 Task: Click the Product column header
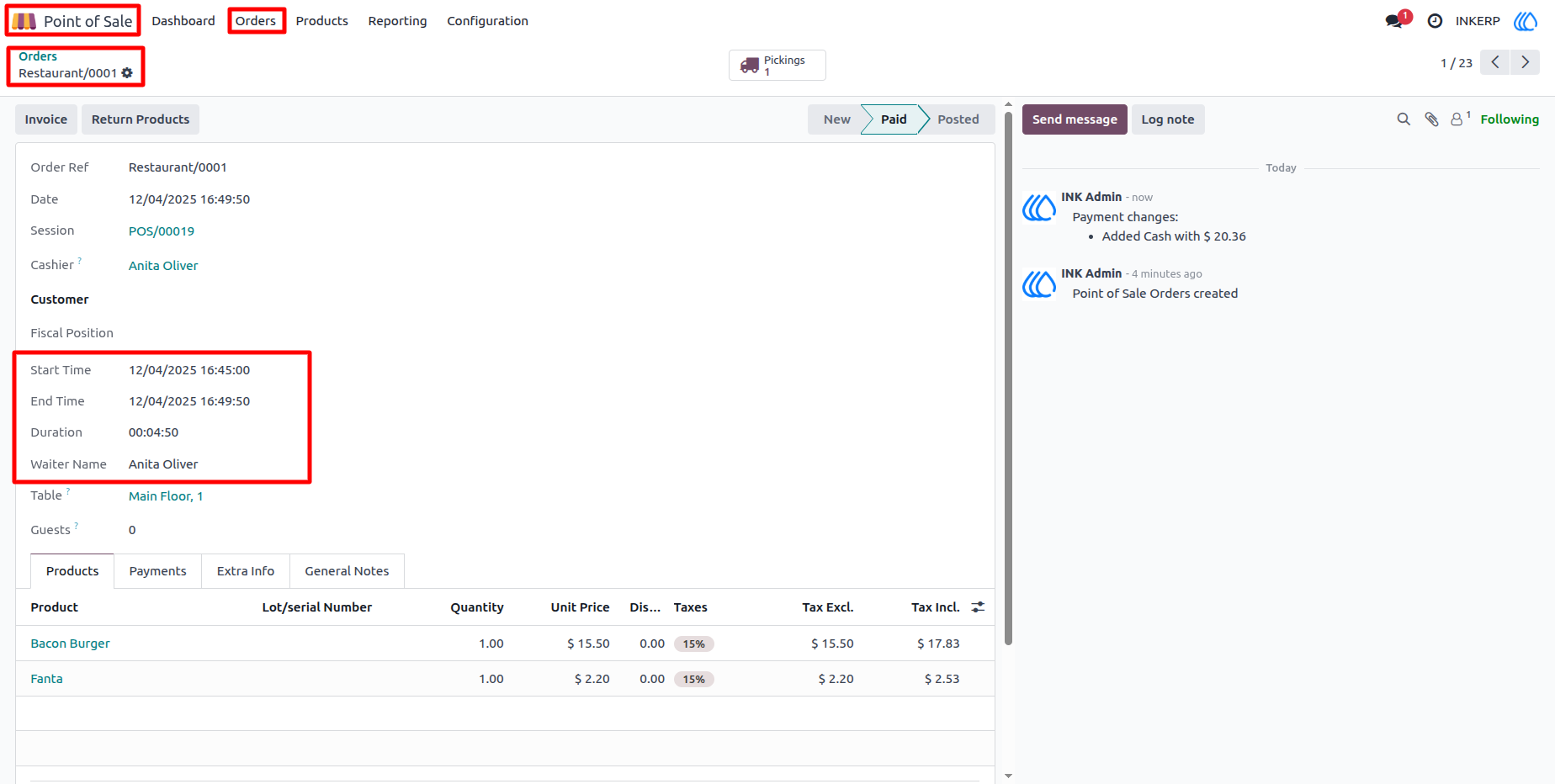coord(55,607)
